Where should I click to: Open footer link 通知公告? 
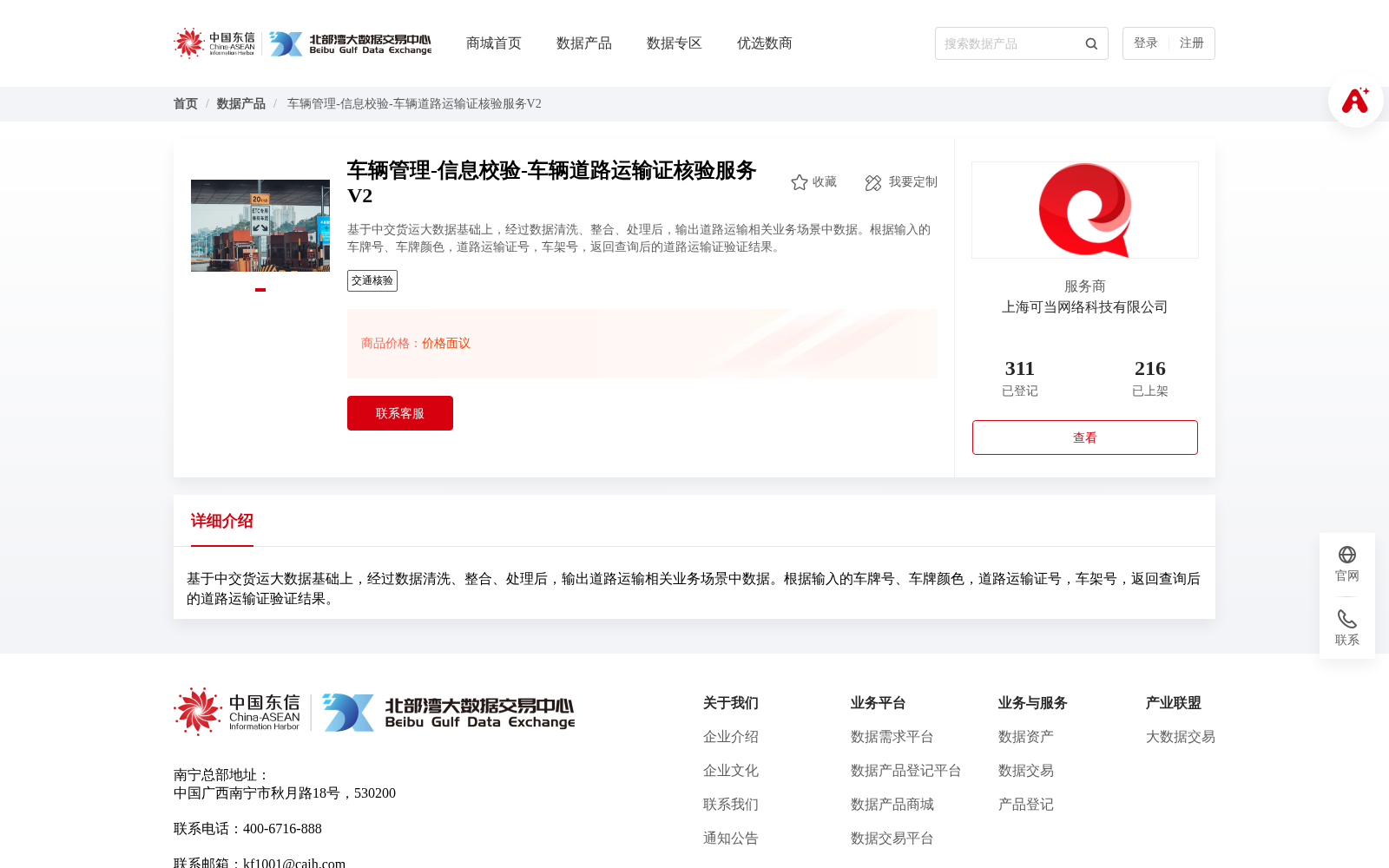pyautogui.click(x=731, y=838)
